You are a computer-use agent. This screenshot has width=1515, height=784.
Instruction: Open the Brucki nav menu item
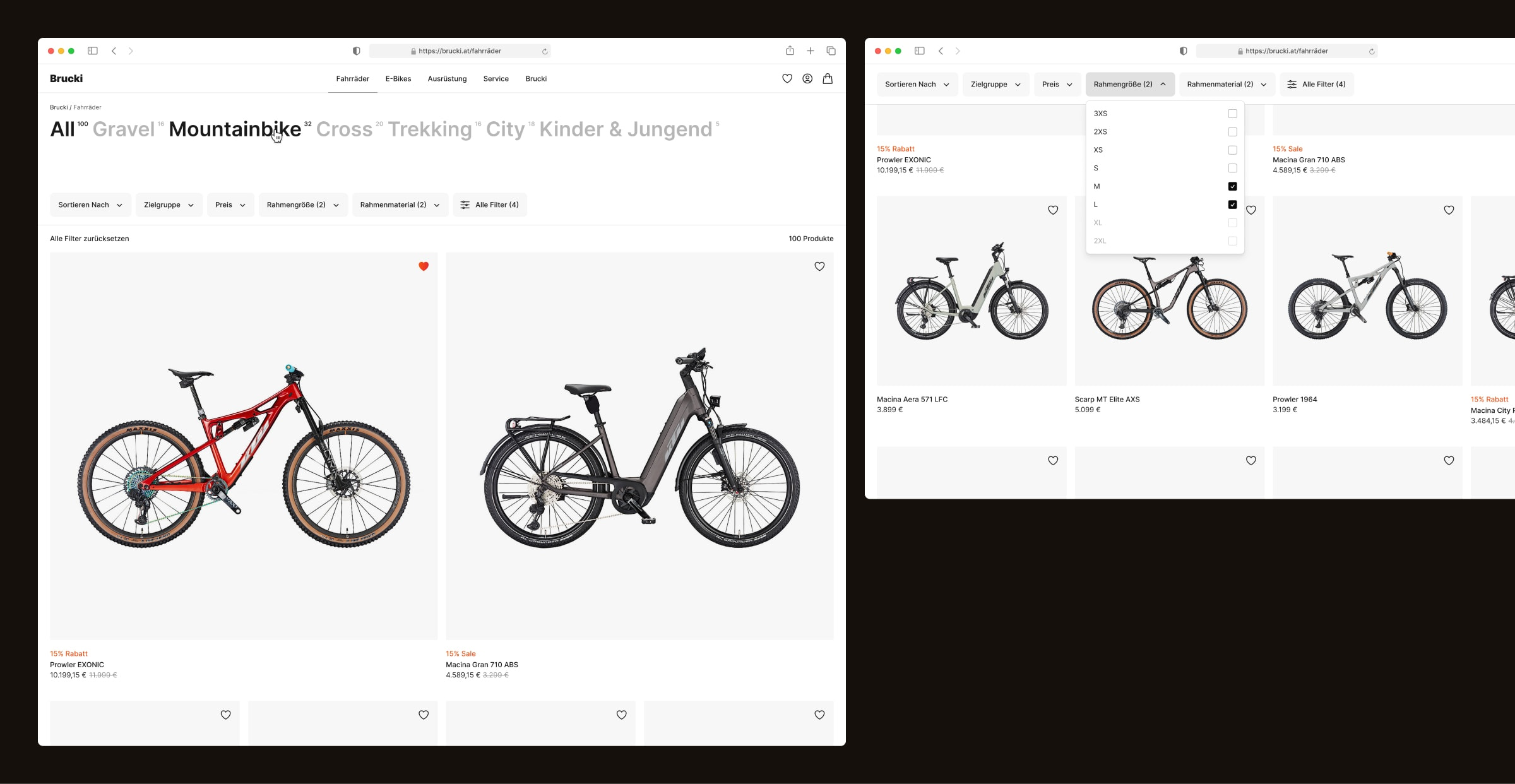(x=536, y=79)
